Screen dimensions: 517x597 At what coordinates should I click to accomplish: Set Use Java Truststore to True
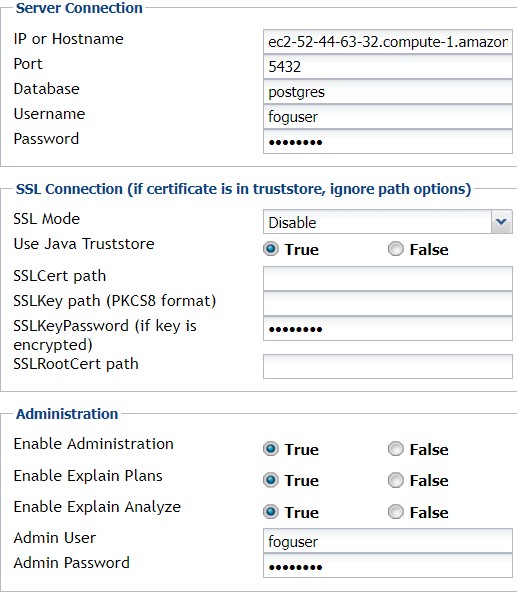click(271, 249)
